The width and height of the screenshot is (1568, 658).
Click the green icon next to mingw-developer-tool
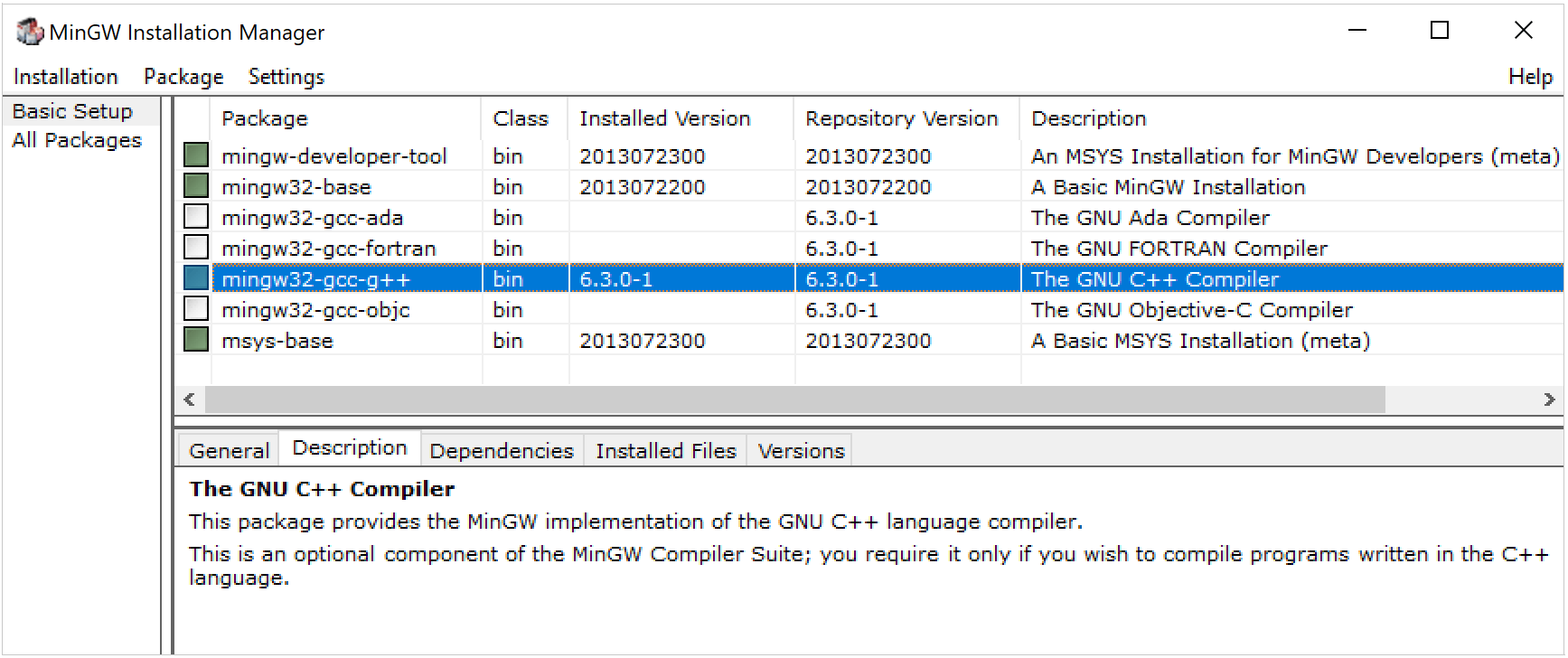click(x=195, y=155)
